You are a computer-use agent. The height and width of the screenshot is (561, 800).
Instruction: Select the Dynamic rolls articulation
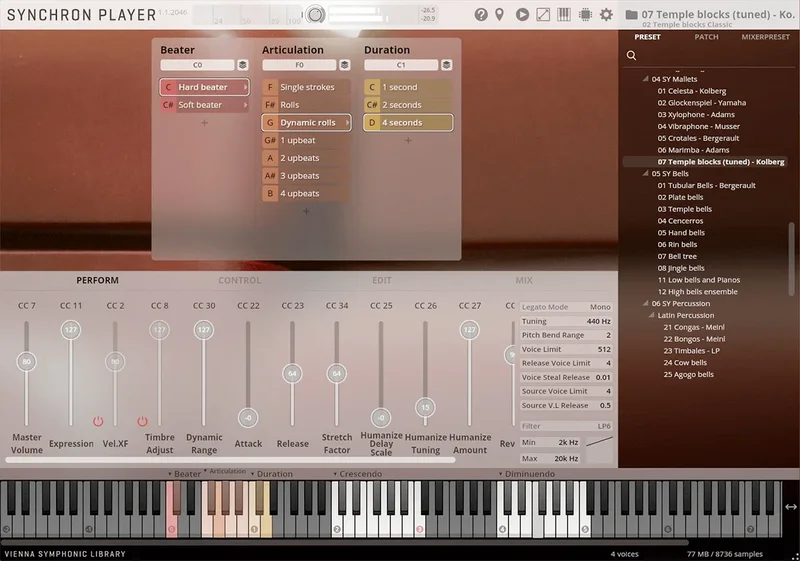click(306, 123)
